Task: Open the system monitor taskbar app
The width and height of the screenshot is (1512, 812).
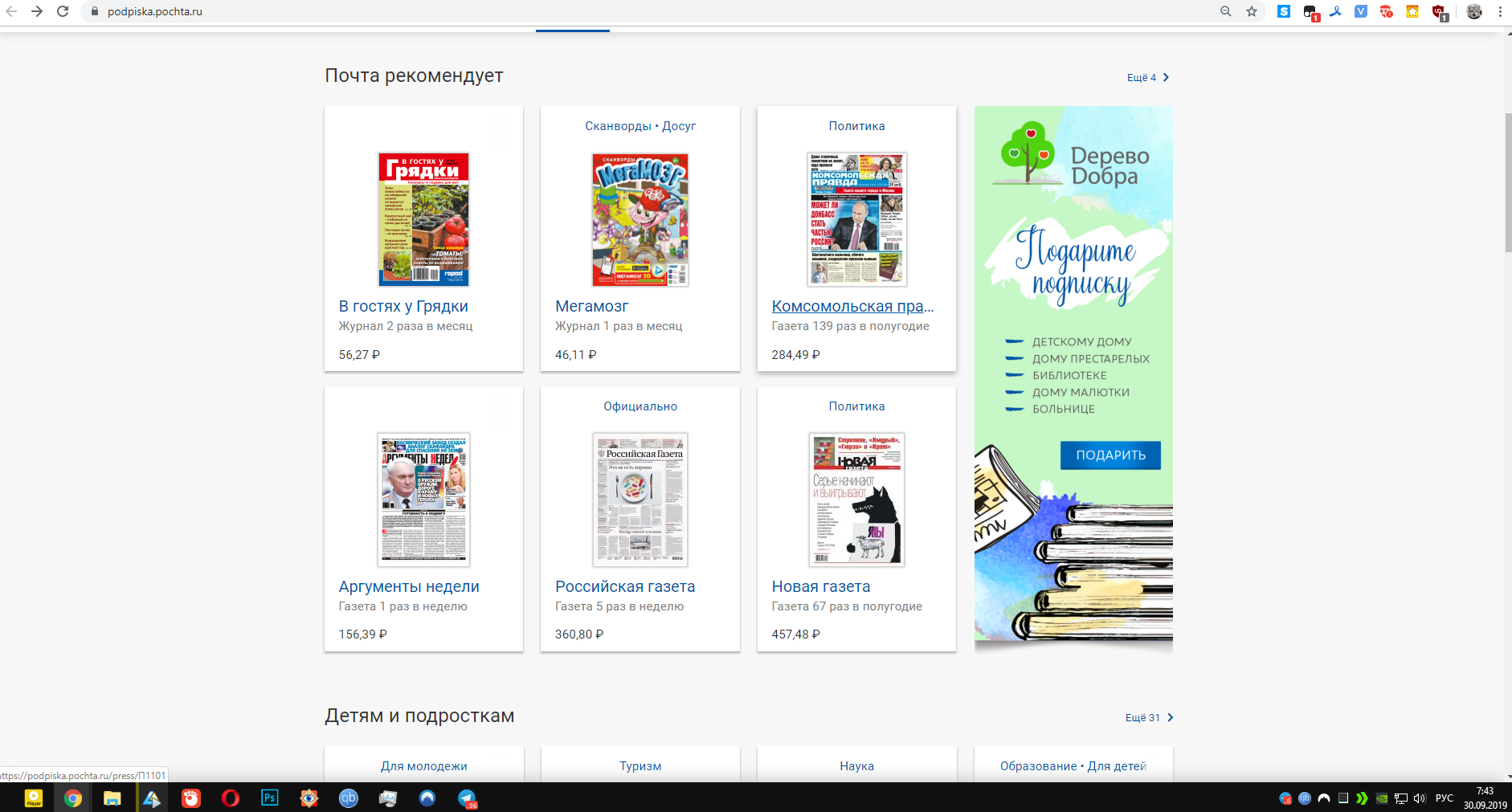Action: pos(388,798)
